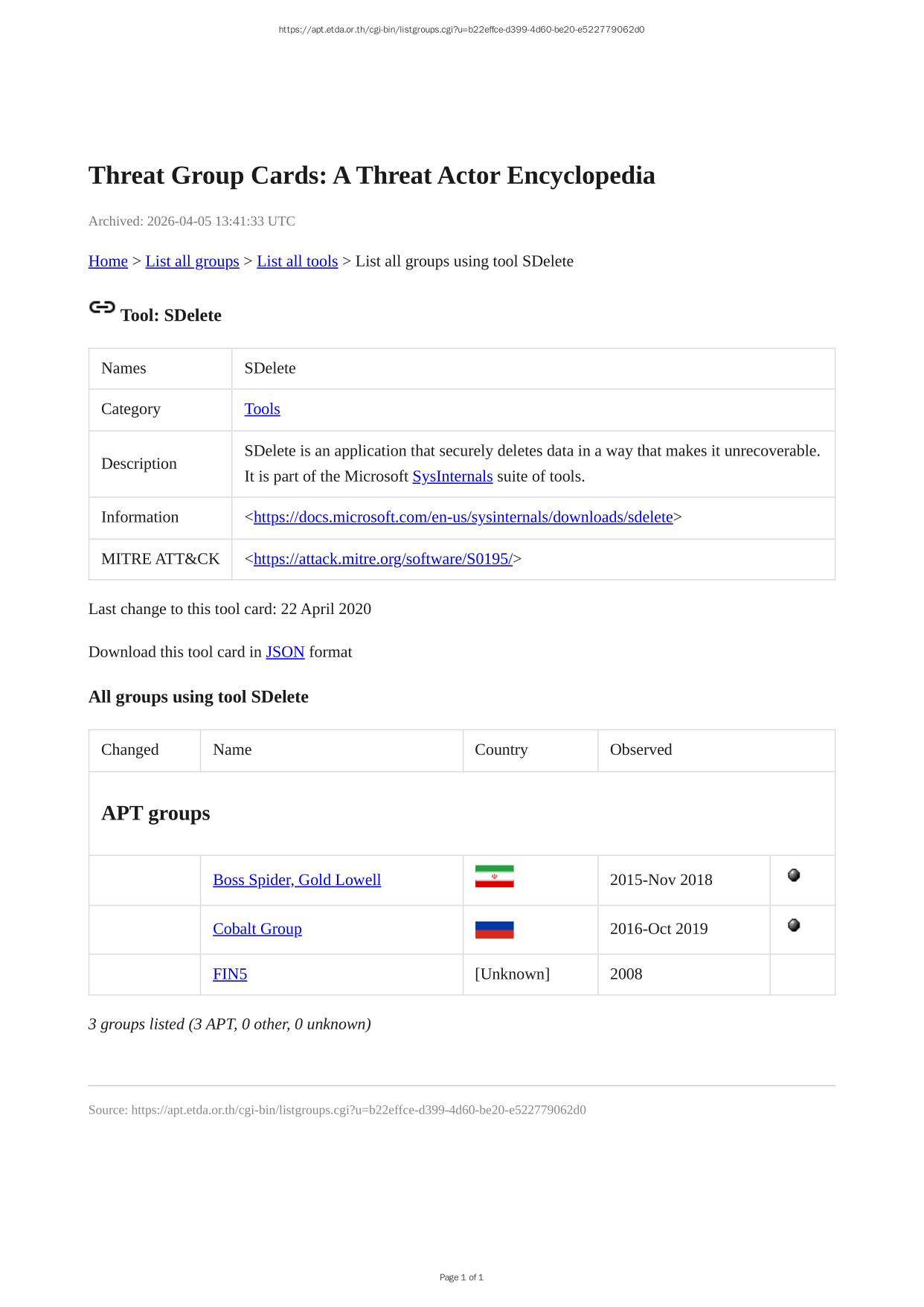Screen dimensions: 924x1307
Task: Follow the SysInternals link in description
Action: (452, 476)
